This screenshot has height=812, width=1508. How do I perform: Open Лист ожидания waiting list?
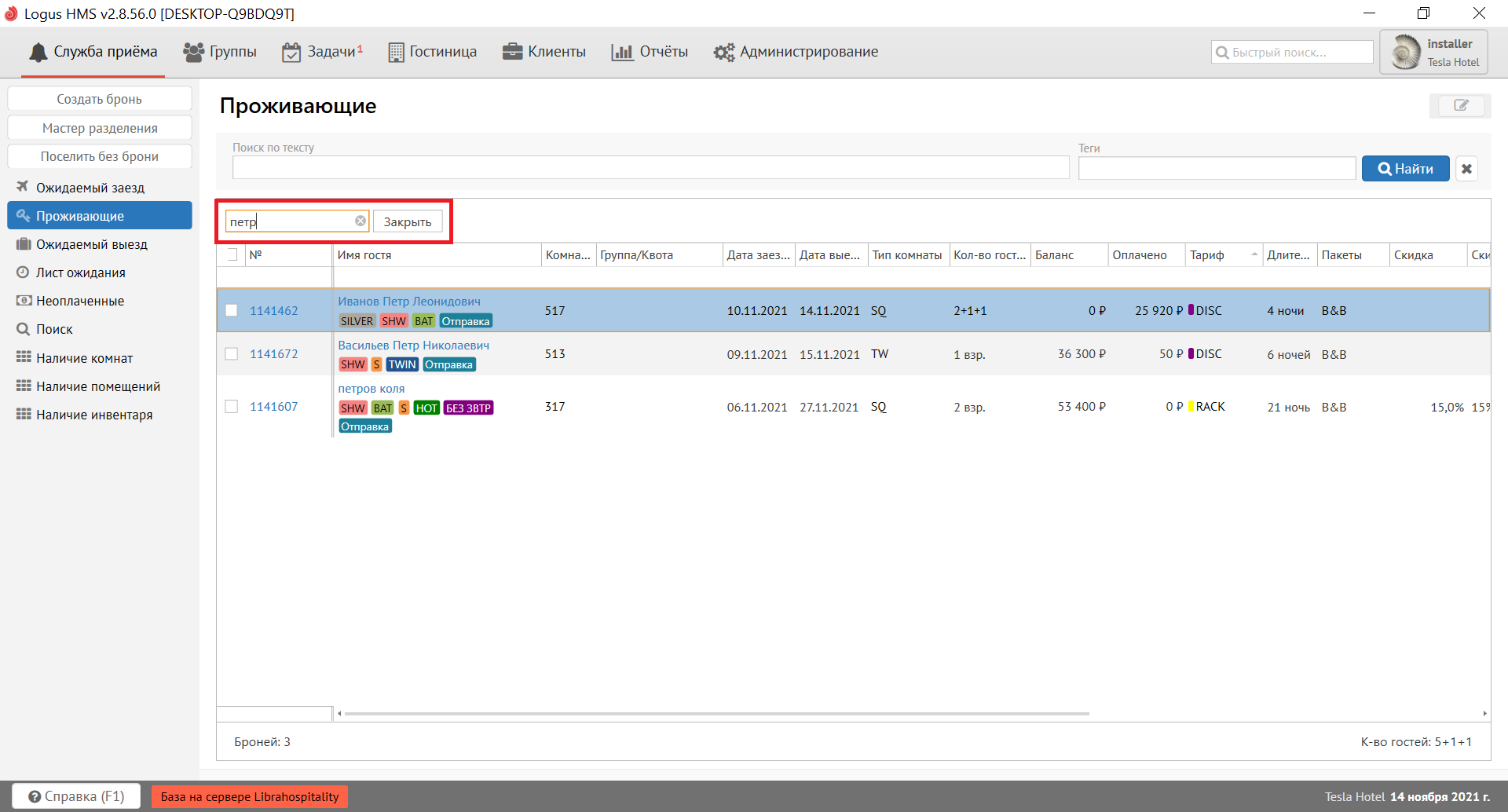coord(80,272)
